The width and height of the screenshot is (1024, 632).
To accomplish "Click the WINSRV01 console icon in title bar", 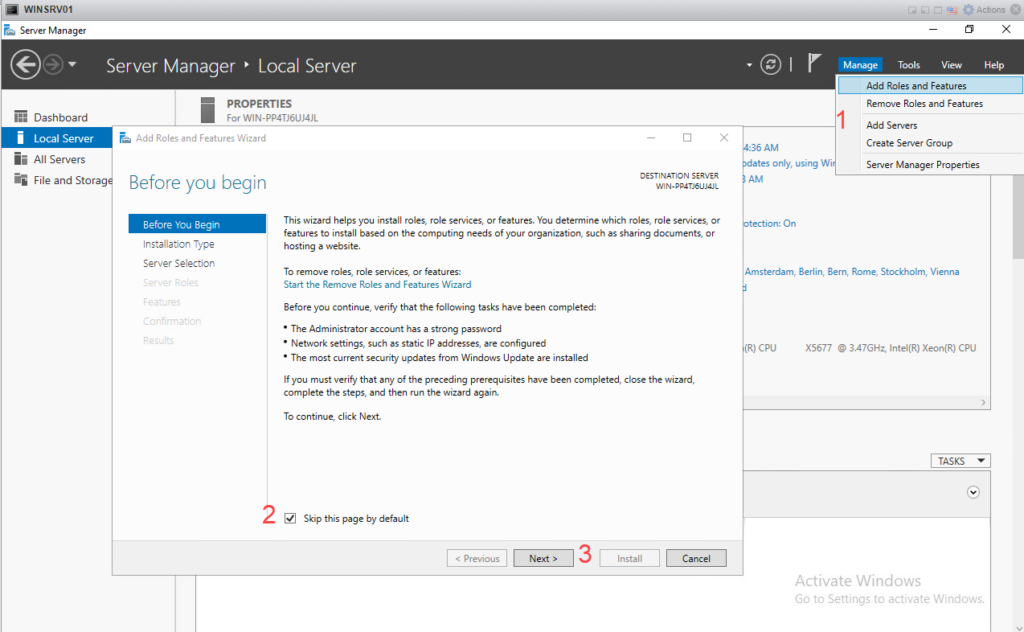I will [x=12, y=9].
